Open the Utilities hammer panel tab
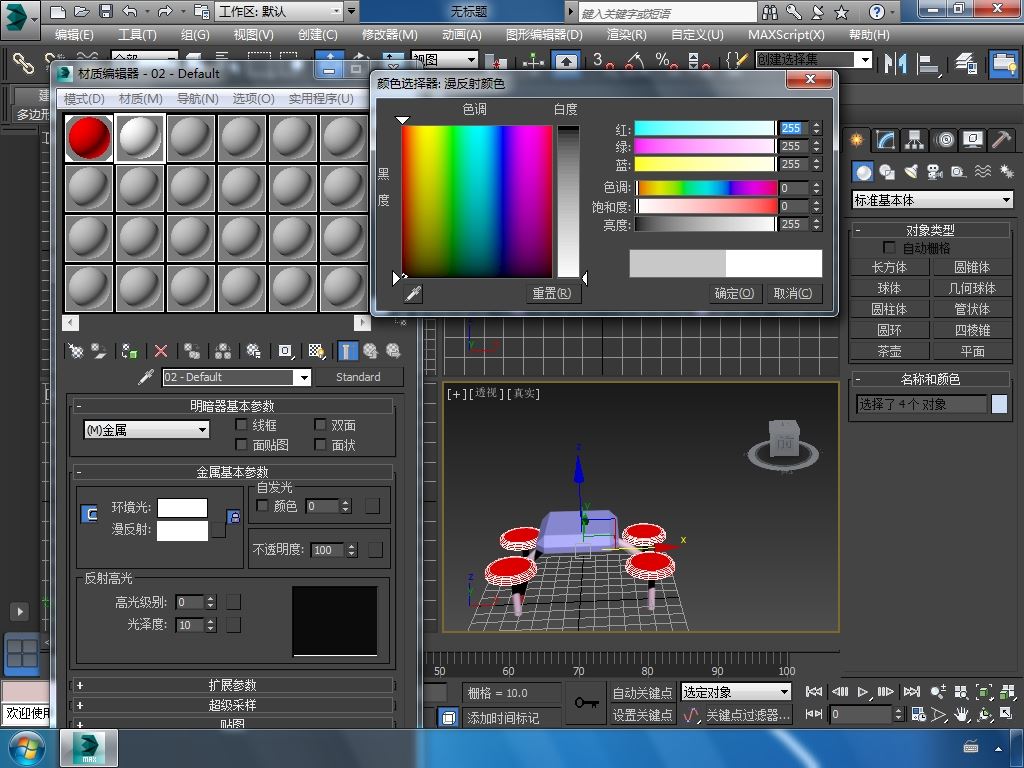This screenshot has height=768, width=1024. [x=1001, y=139]
